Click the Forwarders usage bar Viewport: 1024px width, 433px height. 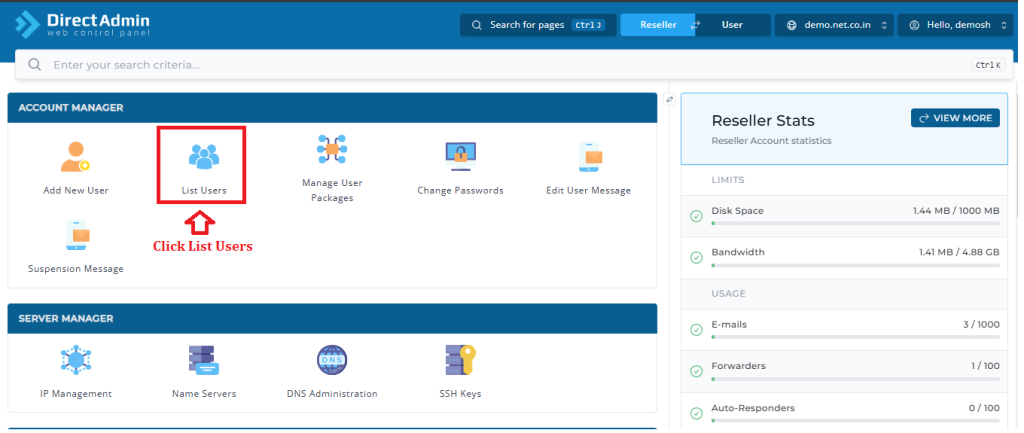coord(856,378)
